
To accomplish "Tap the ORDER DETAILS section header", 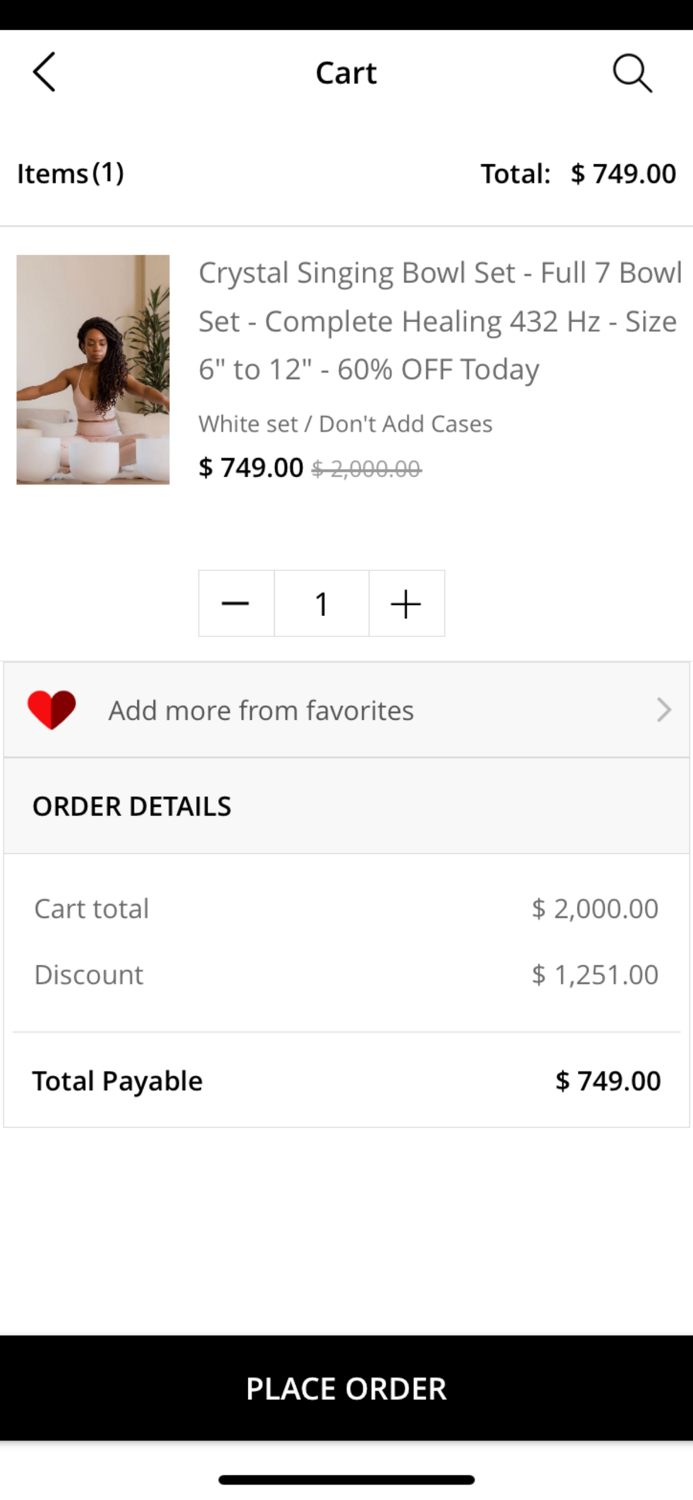I will tap(132, 806).
